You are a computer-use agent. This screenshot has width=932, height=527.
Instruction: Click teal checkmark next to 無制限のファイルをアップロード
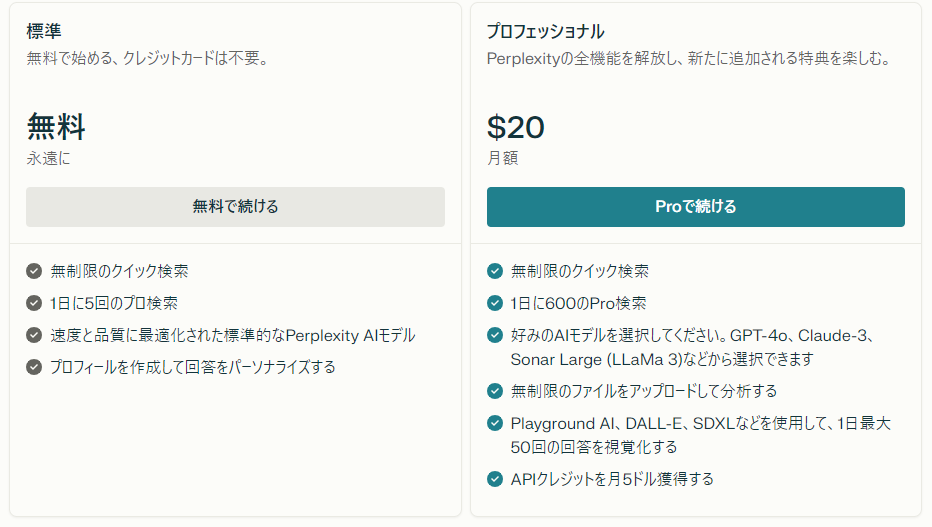[495, 391]
